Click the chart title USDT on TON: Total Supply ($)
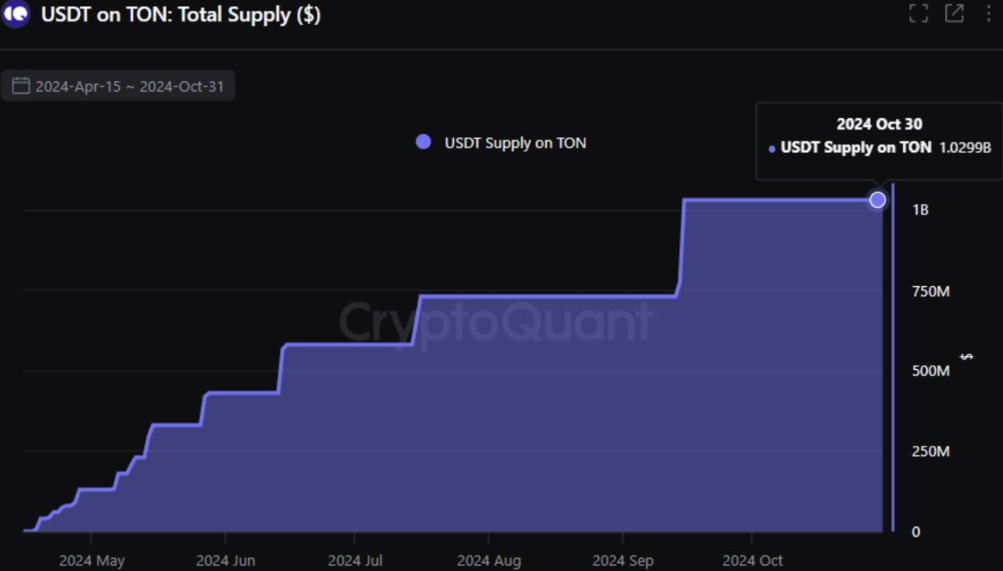 (181, 14)
